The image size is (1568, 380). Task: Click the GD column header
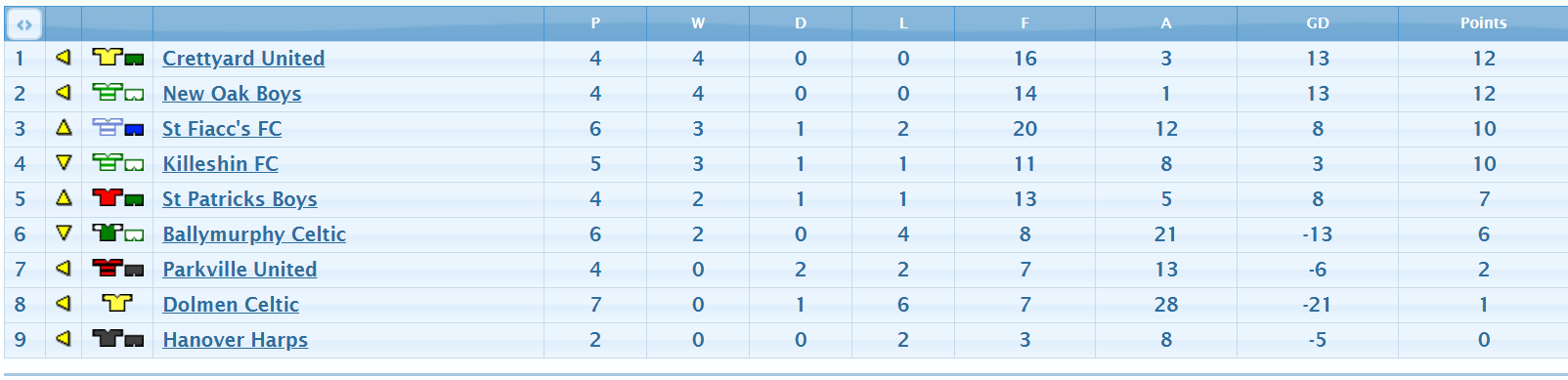coord(1318,23)
